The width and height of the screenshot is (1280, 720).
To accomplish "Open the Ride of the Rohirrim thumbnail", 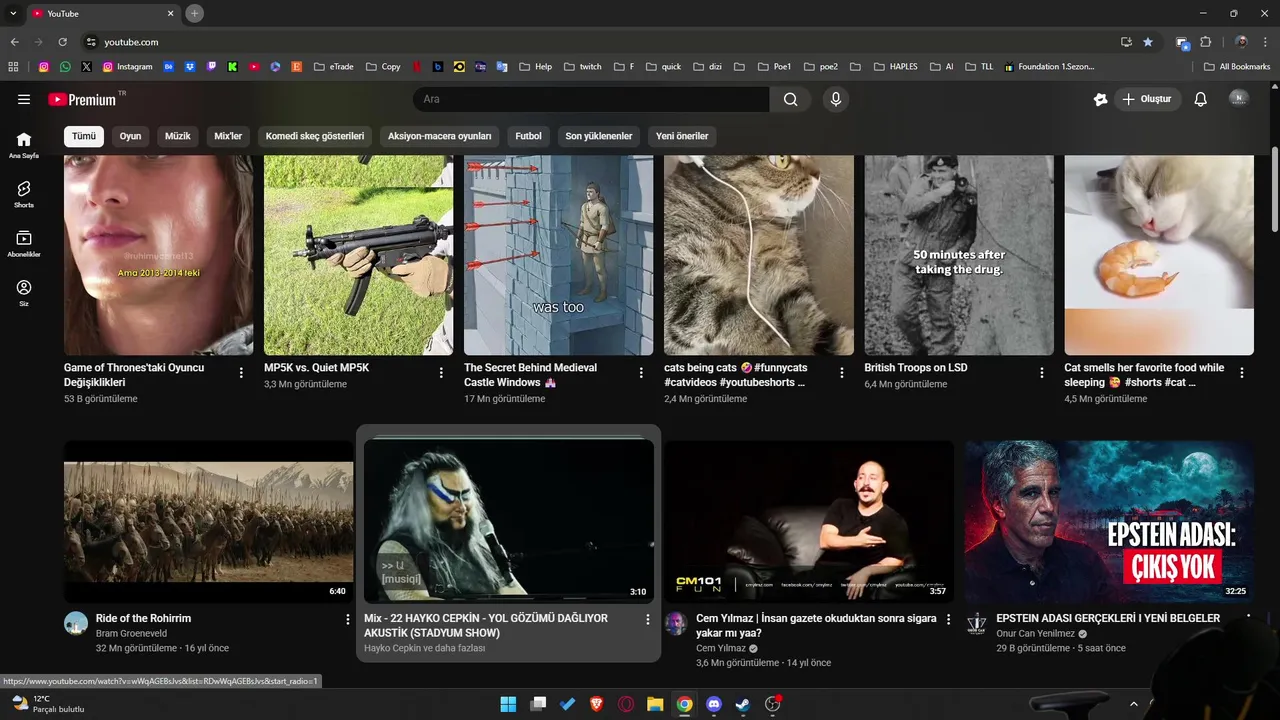I will [208, 522].
